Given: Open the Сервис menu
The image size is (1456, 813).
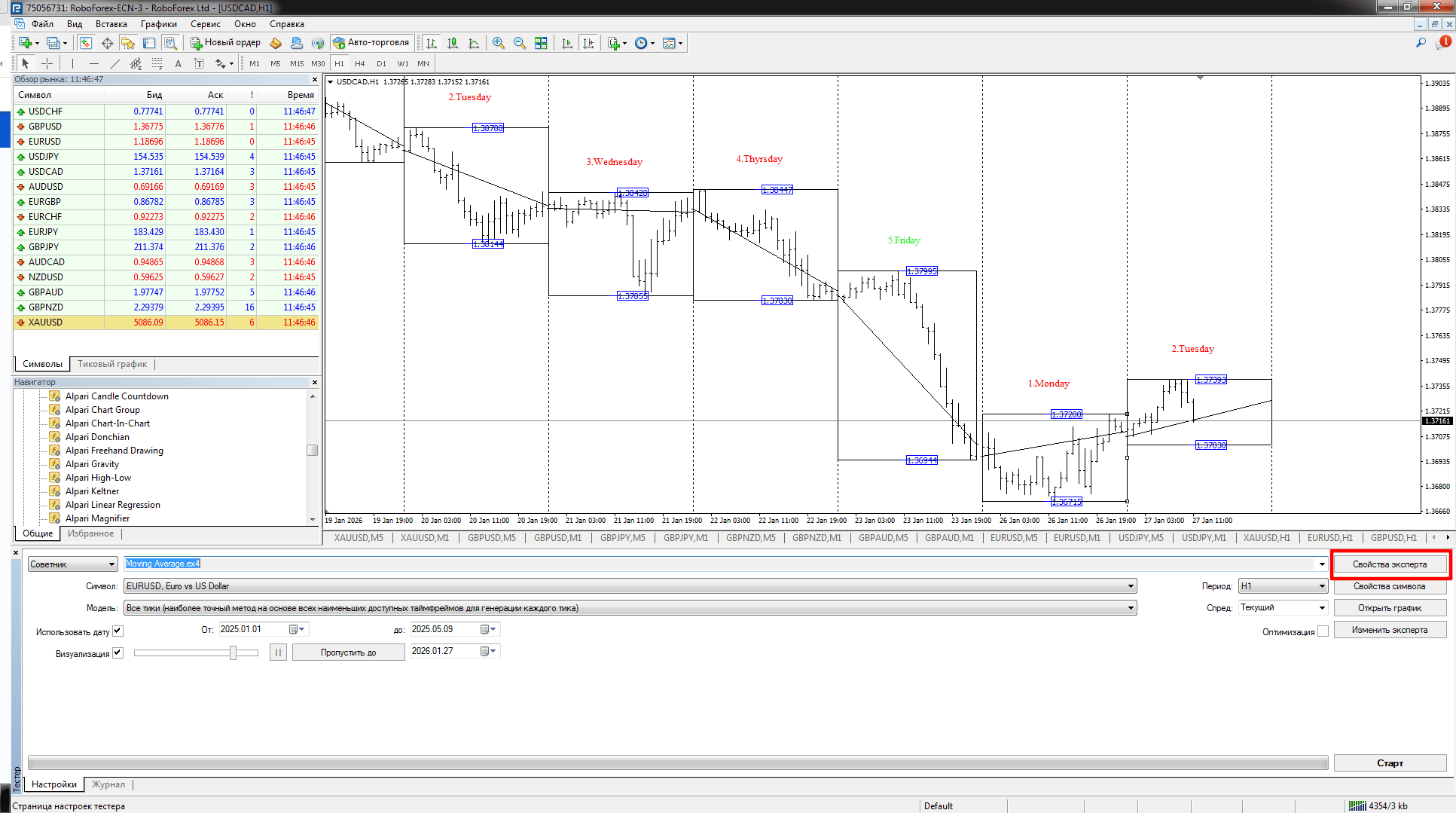Looking at the screenshot, I should click(x=205, y=24).
